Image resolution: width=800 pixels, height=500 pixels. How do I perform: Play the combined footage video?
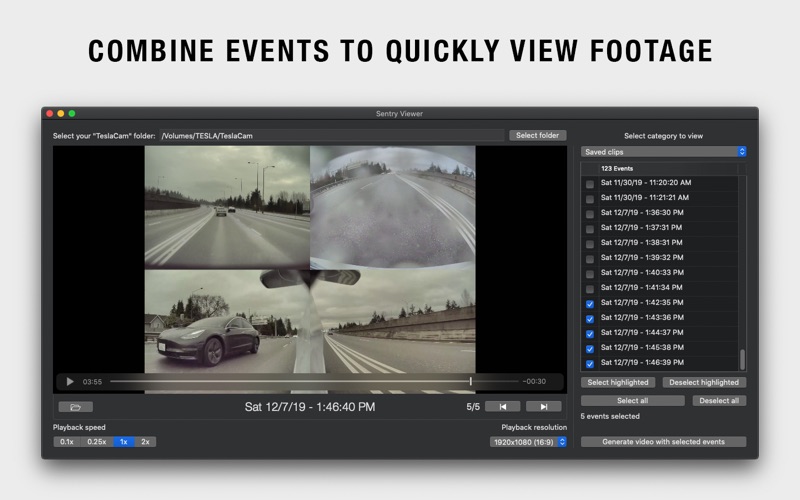click(70, 382)
